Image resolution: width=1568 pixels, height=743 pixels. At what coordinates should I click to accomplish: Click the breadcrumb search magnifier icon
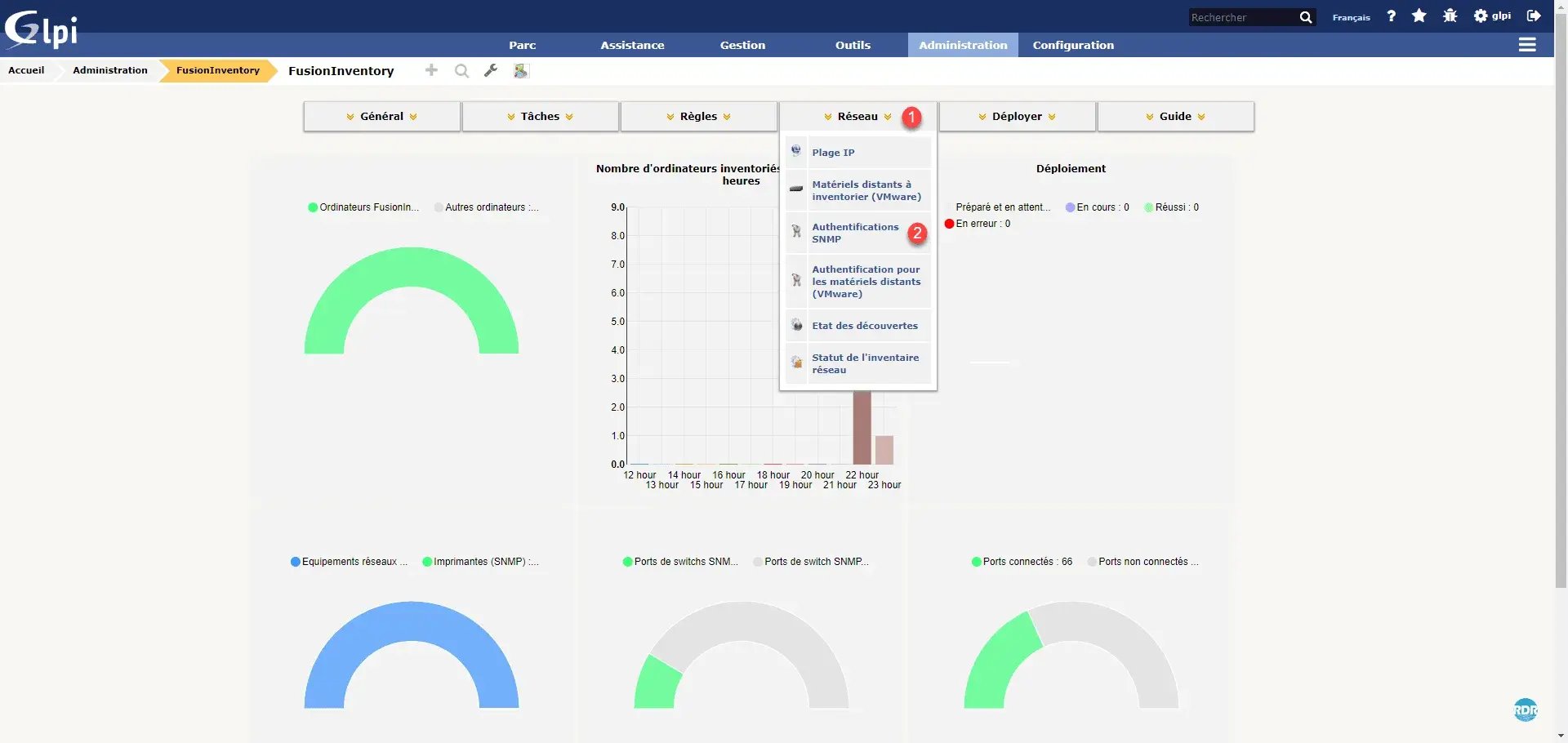(x=461, y=71)
